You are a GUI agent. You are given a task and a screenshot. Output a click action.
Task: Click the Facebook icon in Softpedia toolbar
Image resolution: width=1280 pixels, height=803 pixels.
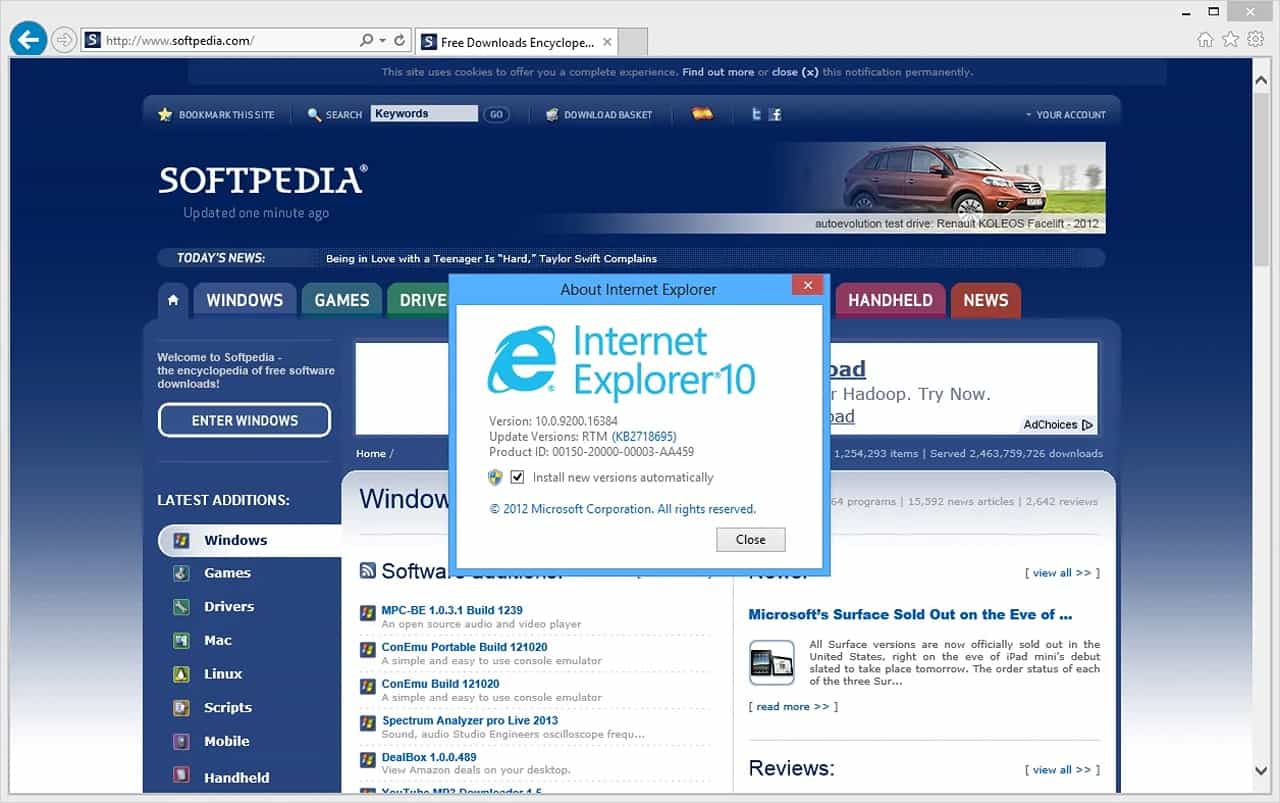775,115
